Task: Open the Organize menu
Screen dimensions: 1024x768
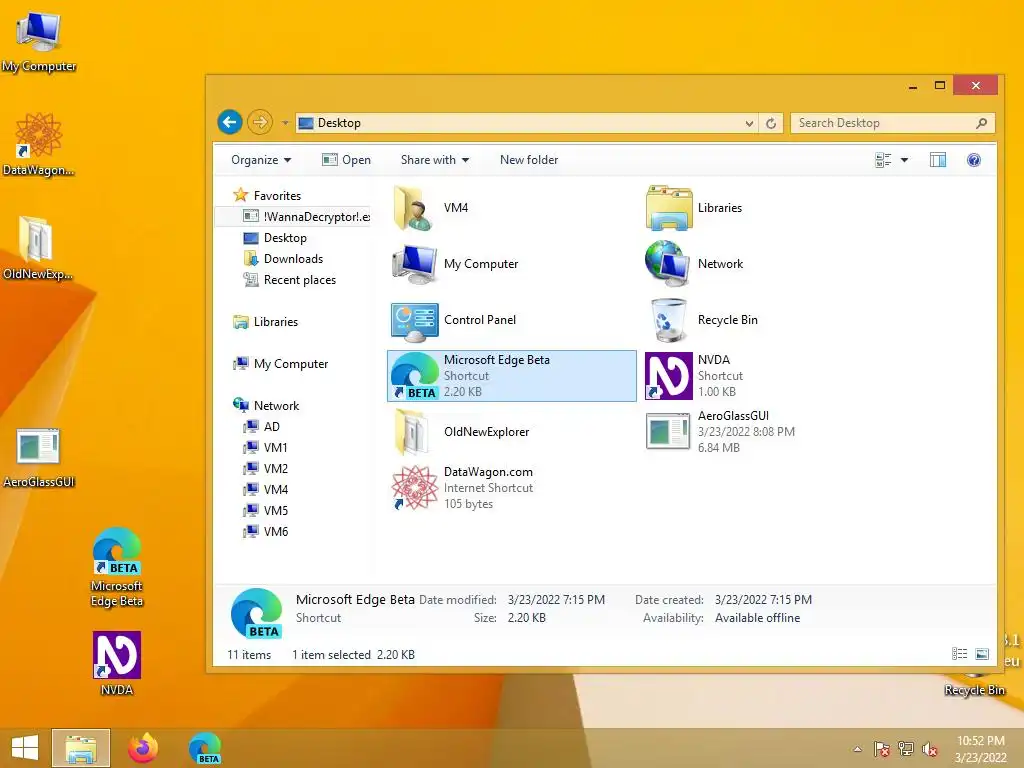Action: pyautogui.click(x=261, y=160)
